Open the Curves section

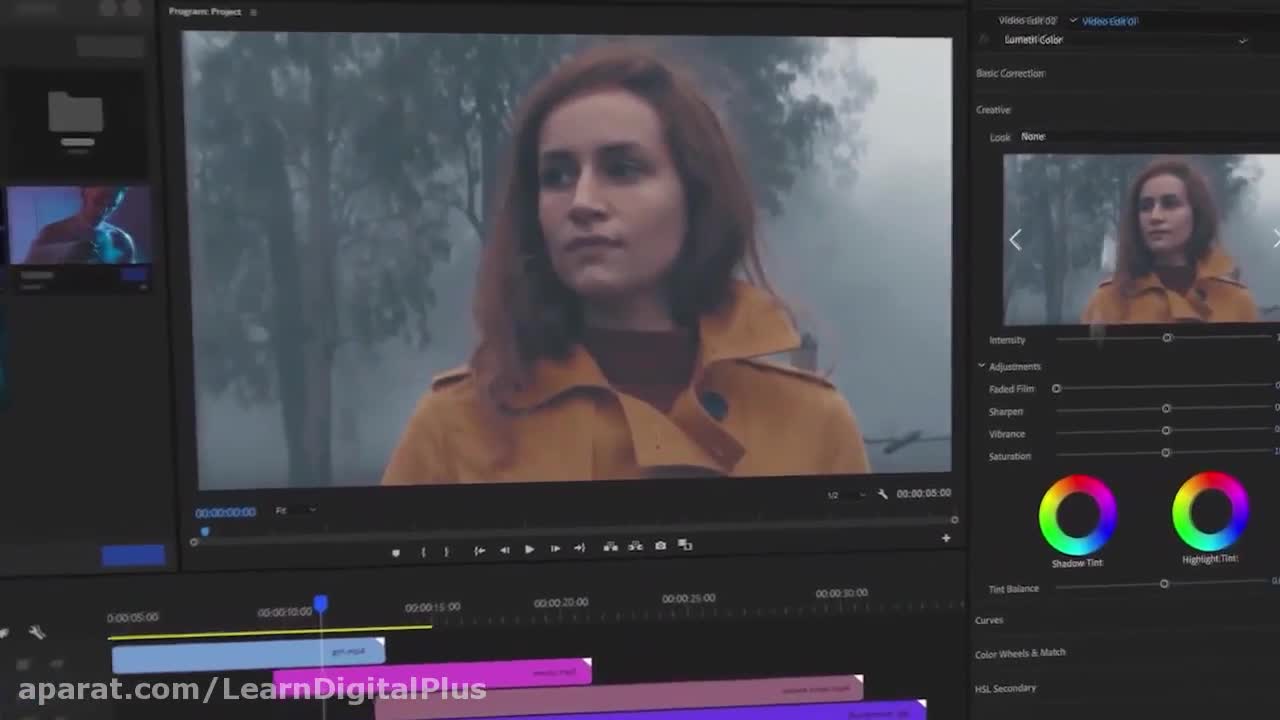click(x=989, y=620)
